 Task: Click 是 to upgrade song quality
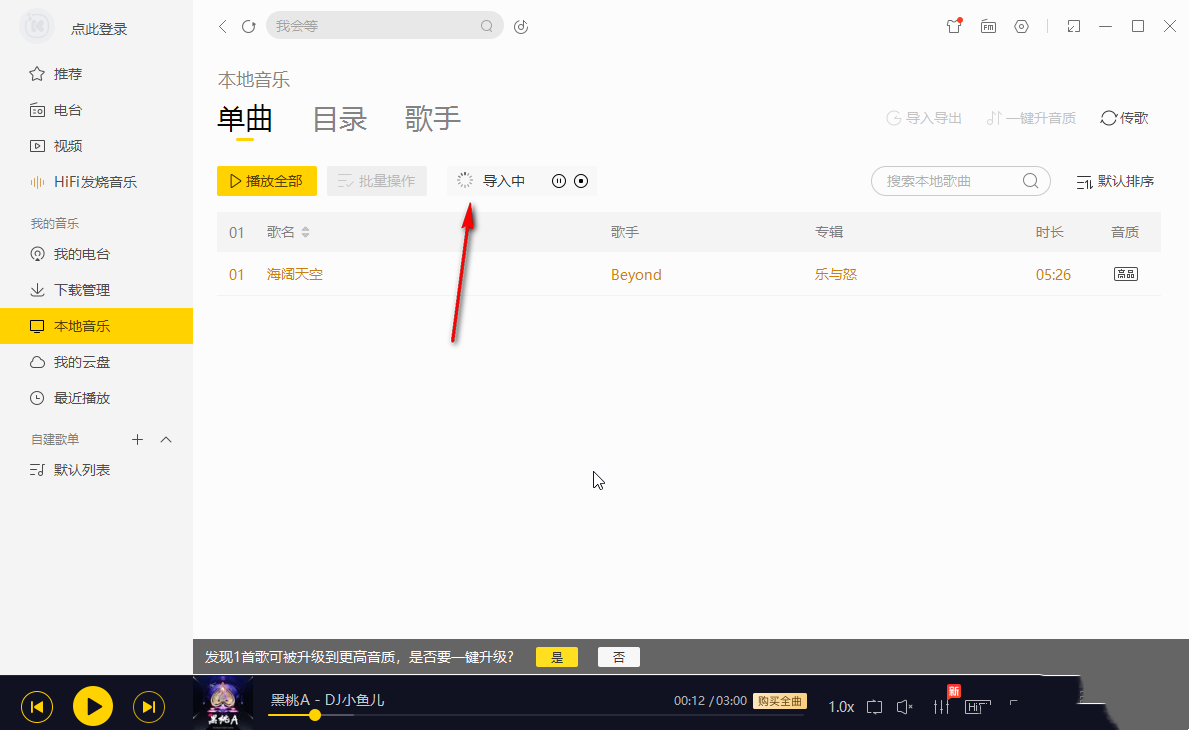pos(556,656)
